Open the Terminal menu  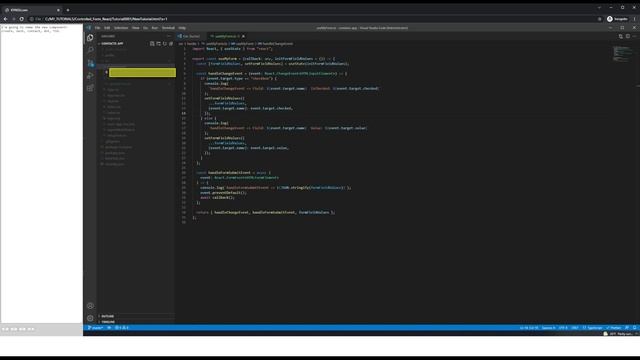(168, 28)
